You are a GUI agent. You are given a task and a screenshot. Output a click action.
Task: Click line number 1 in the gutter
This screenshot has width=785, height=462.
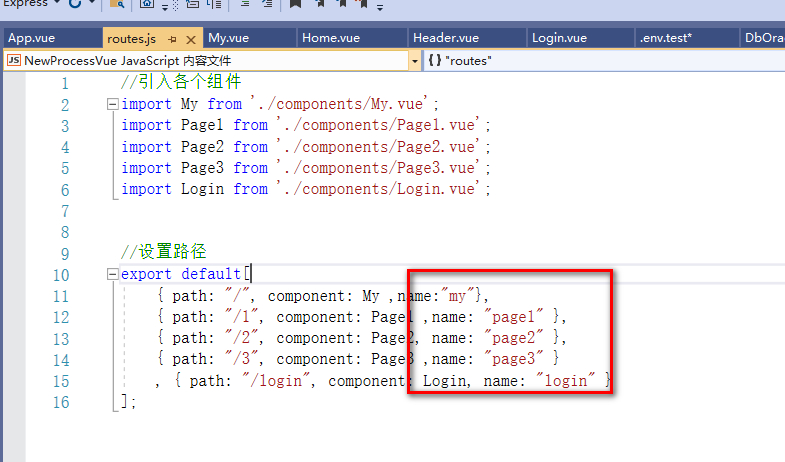[x=65, y=83]
